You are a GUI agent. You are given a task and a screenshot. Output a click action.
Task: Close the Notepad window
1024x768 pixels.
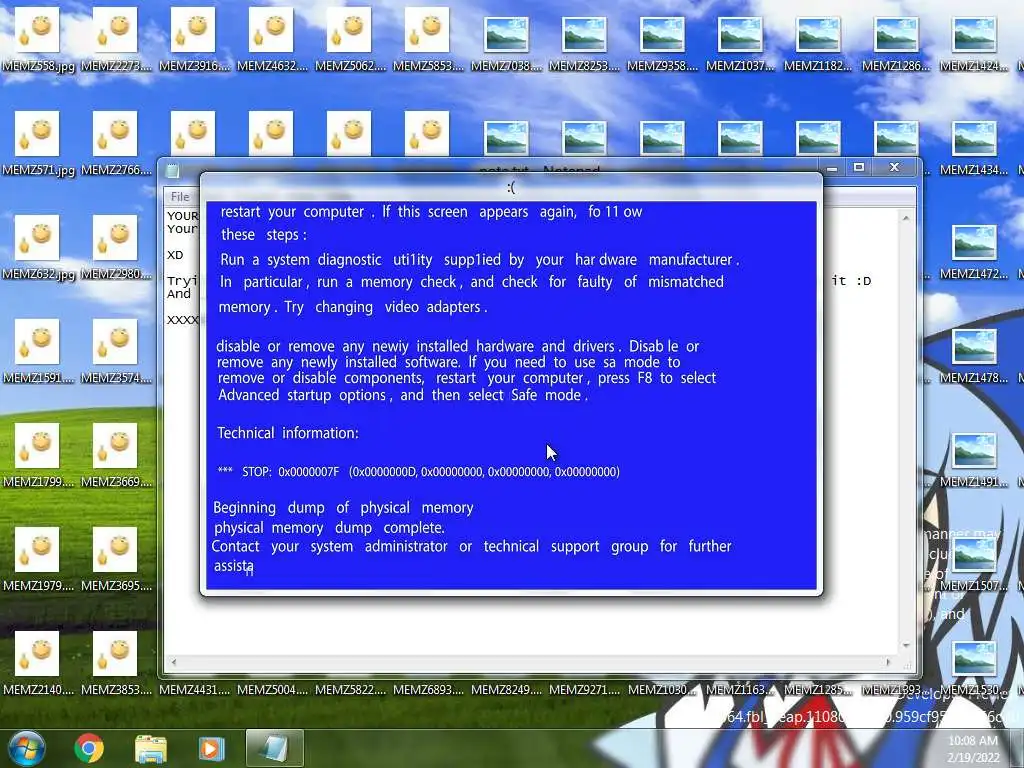[x=895, y=168]
